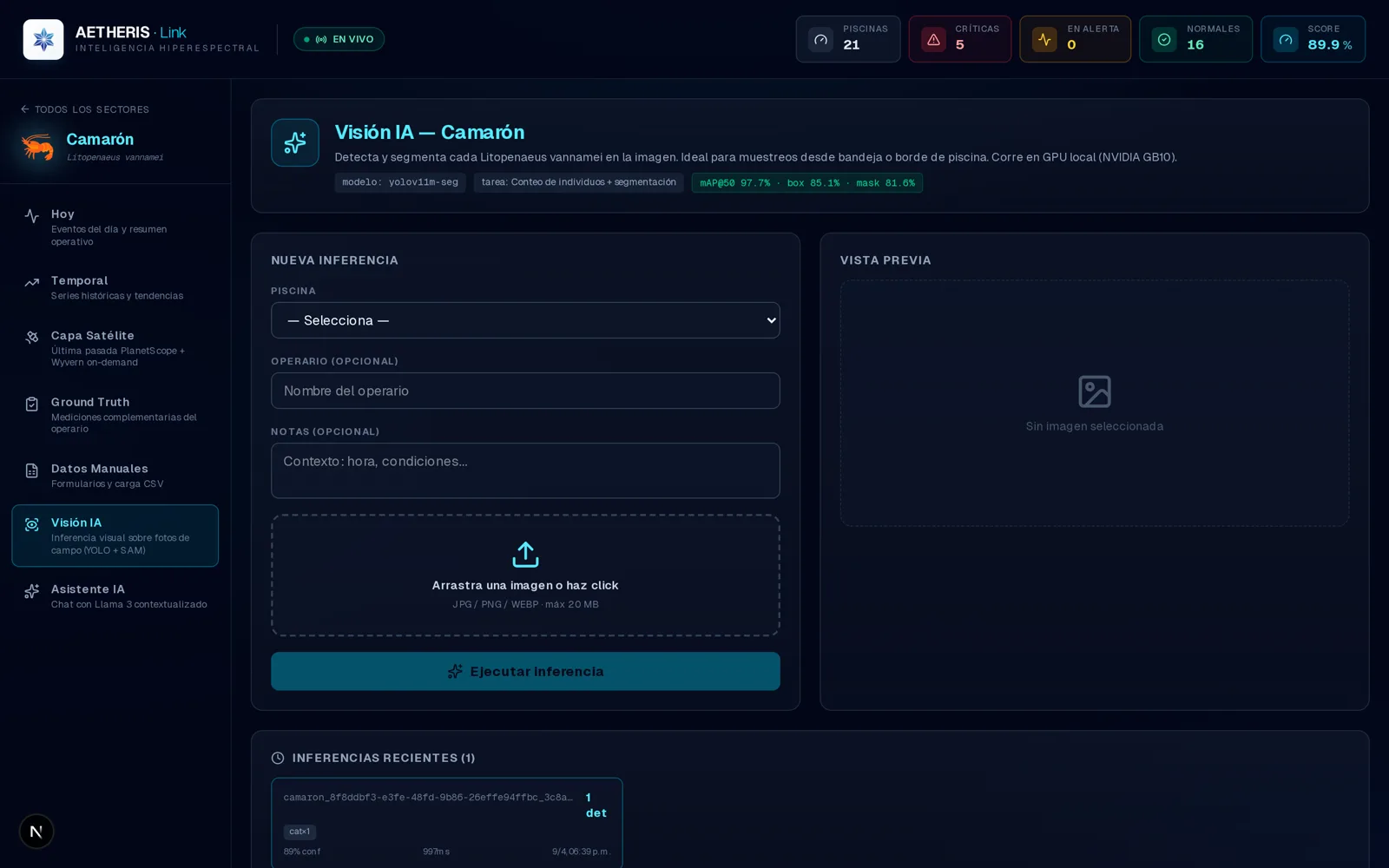
Task: Click the mAP@50 97.7% metrics tag
Action: tap(807, 183)
